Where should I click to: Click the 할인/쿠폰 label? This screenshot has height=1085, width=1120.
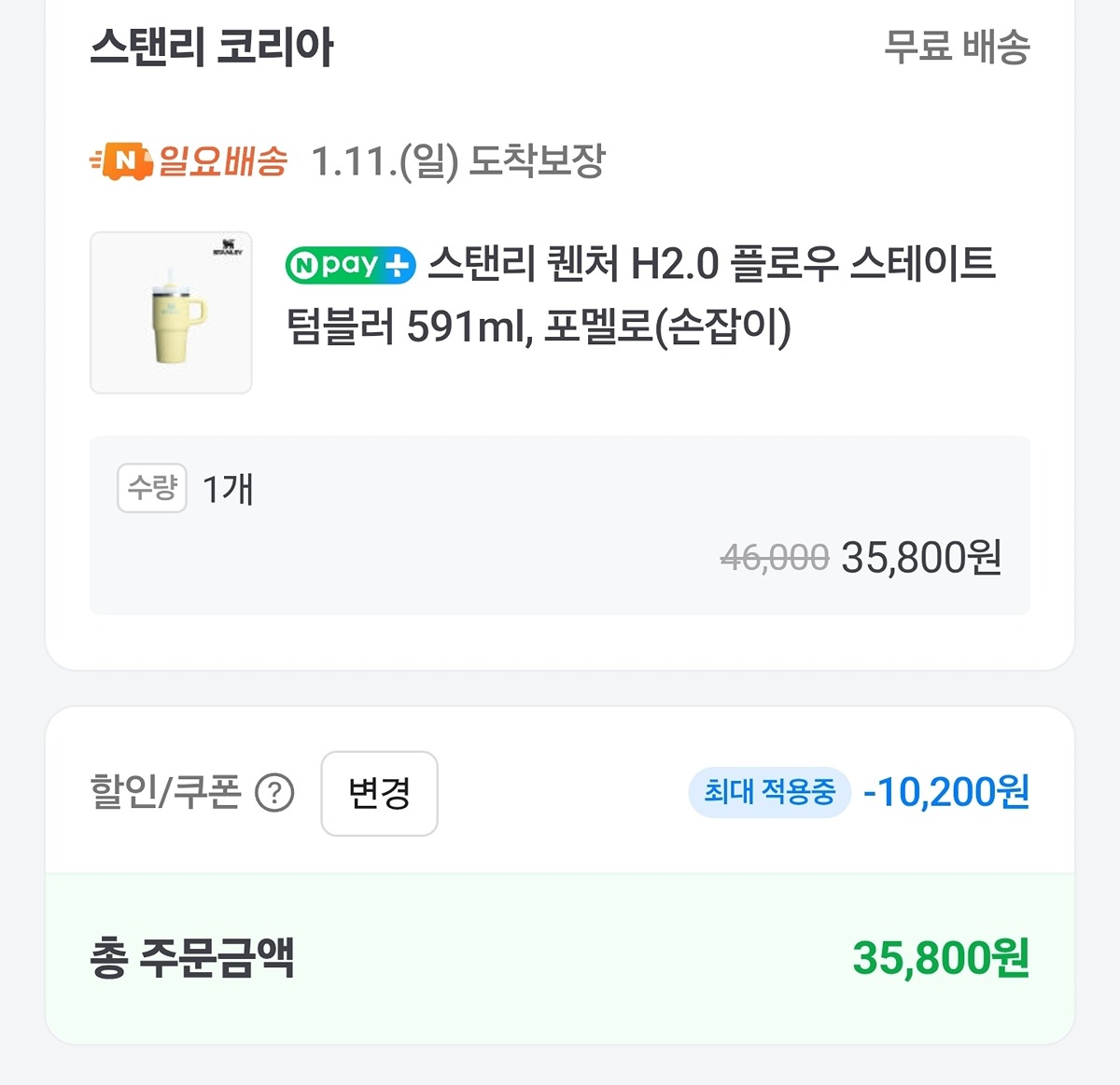click(x=165, y=793)
